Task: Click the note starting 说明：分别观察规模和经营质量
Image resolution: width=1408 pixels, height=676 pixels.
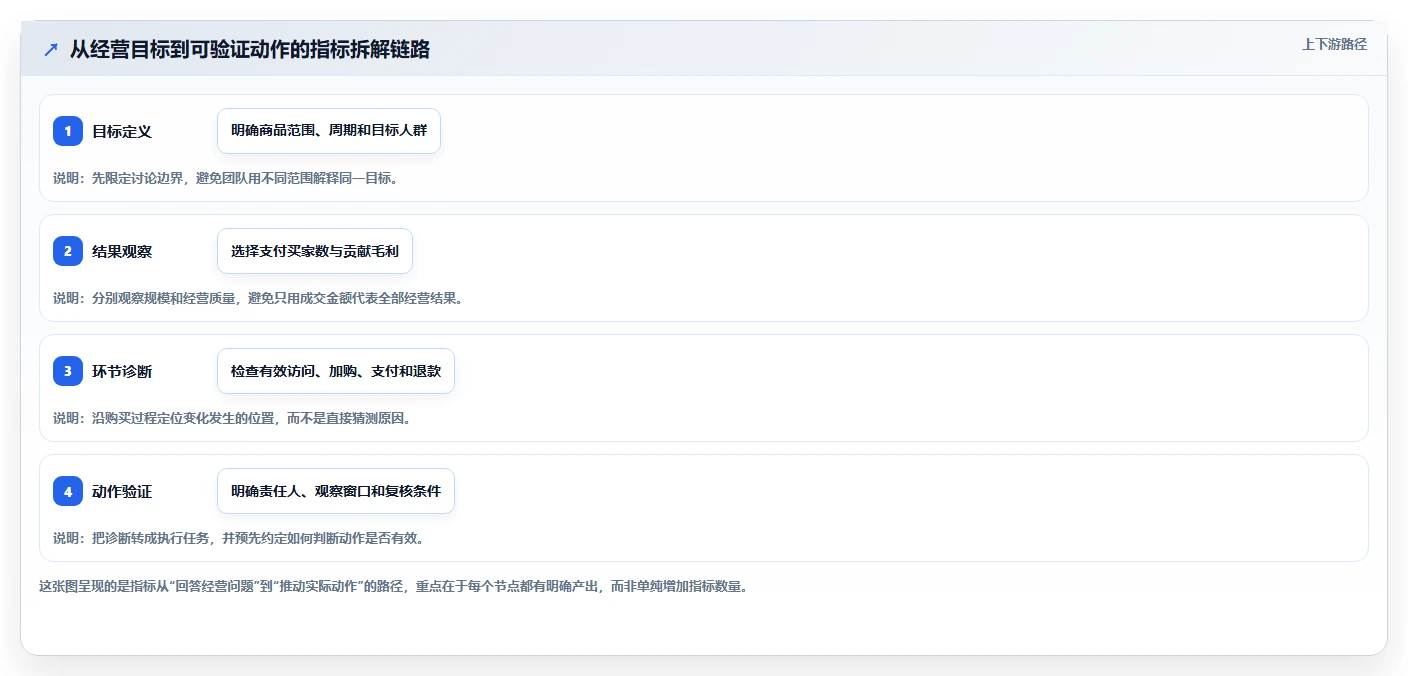Action: pos(258,298)
